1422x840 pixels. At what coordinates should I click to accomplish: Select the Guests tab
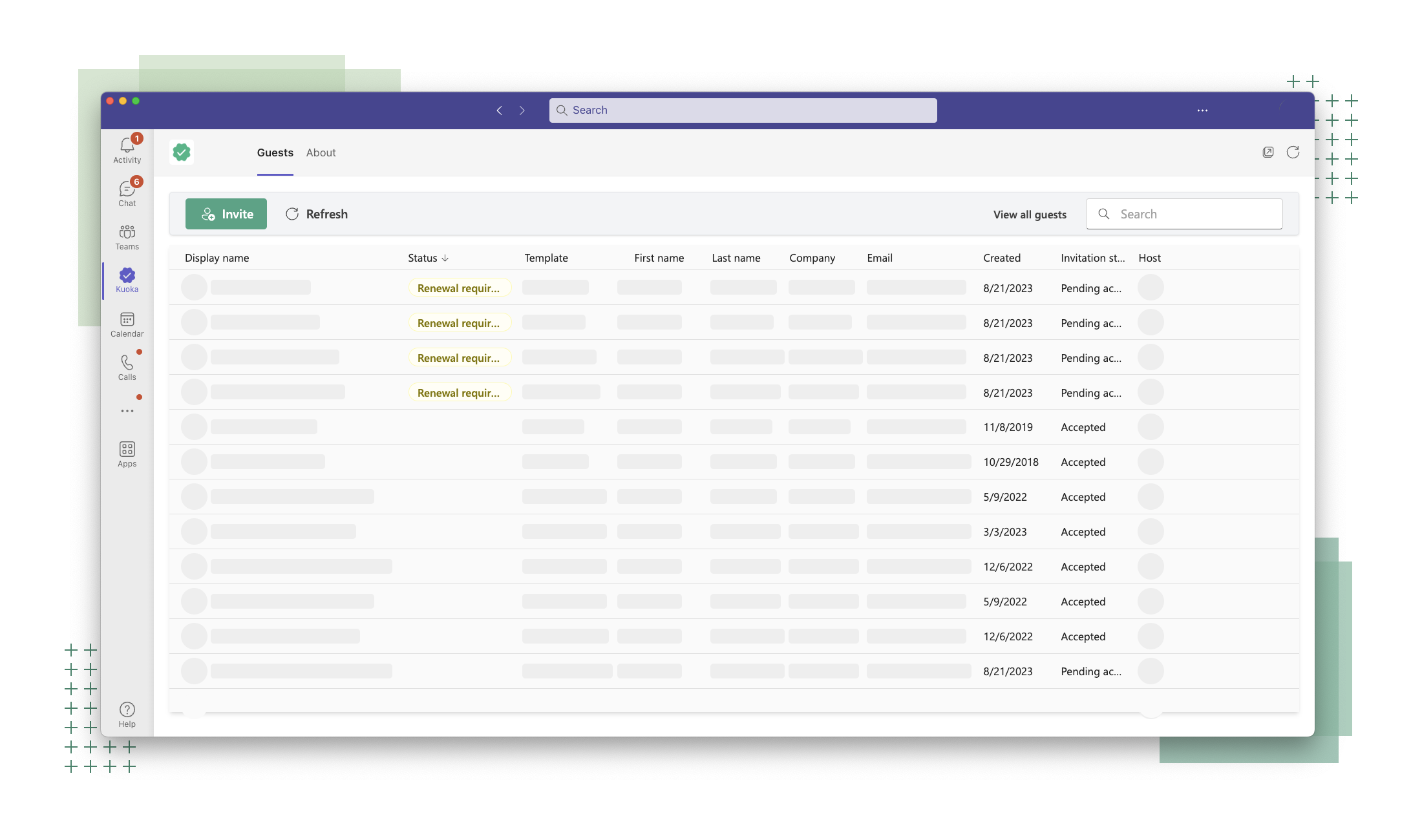tap(275, 152)
